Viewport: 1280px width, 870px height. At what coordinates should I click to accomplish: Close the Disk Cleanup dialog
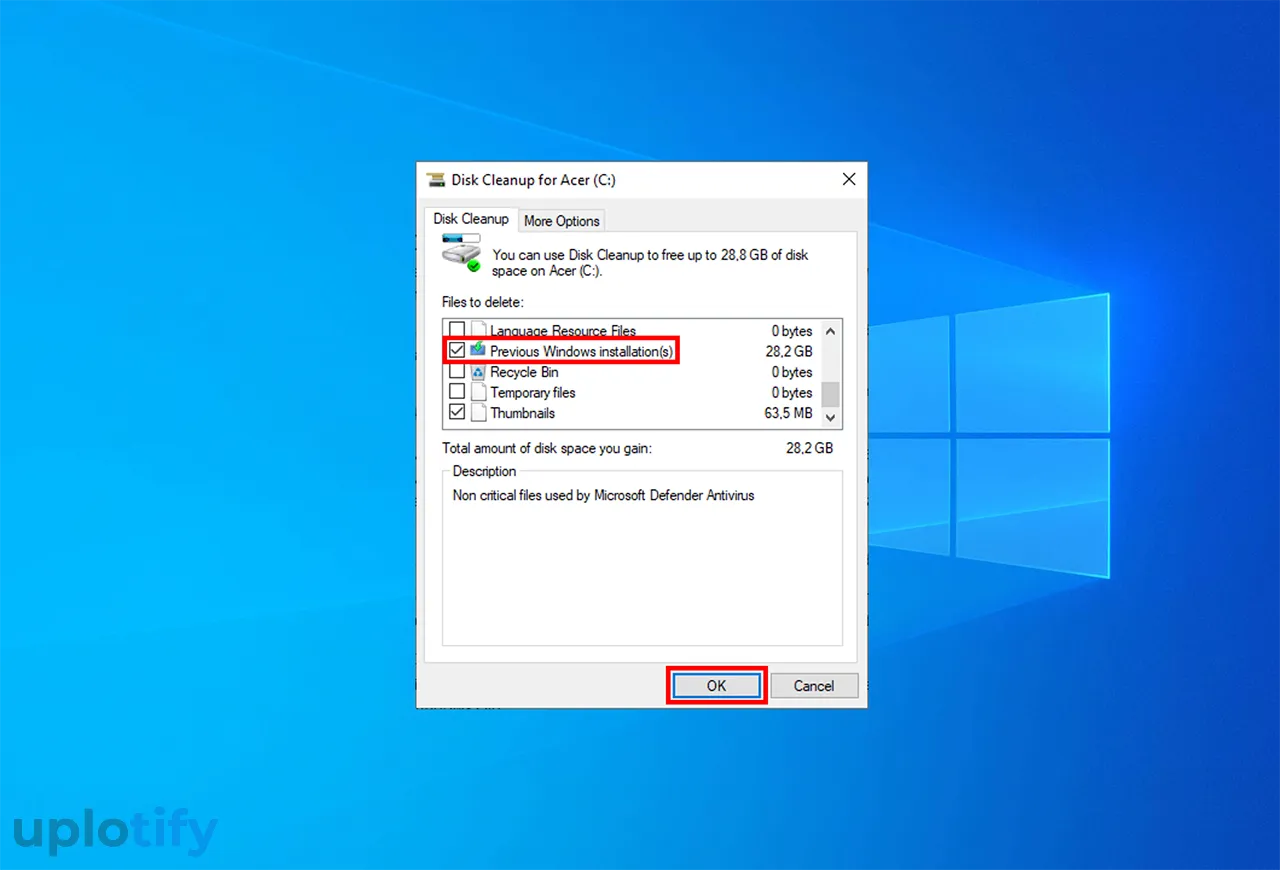tap(849, 180)
